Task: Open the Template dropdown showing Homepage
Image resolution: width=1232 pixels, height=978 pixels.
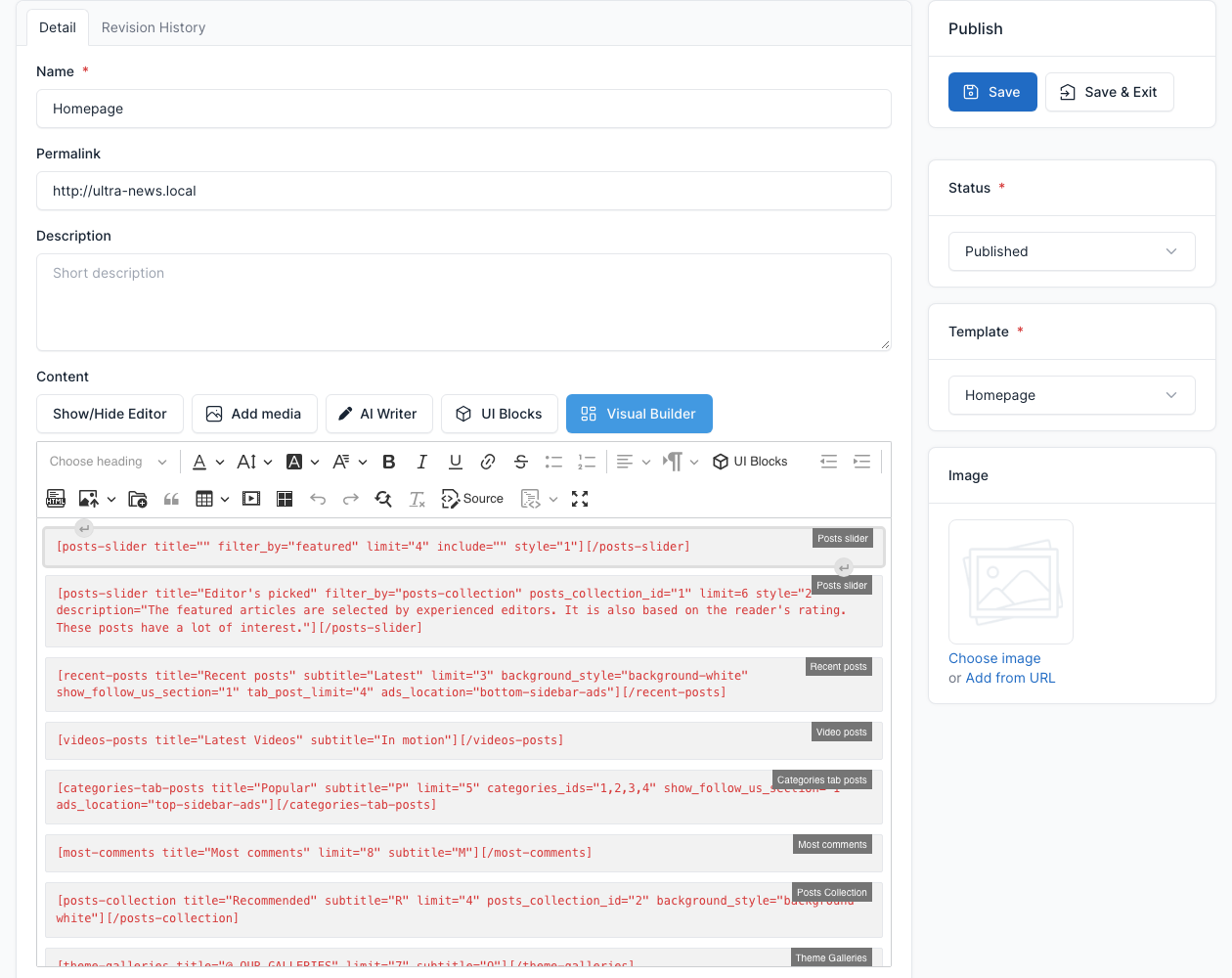Action: click(1072, 395)
